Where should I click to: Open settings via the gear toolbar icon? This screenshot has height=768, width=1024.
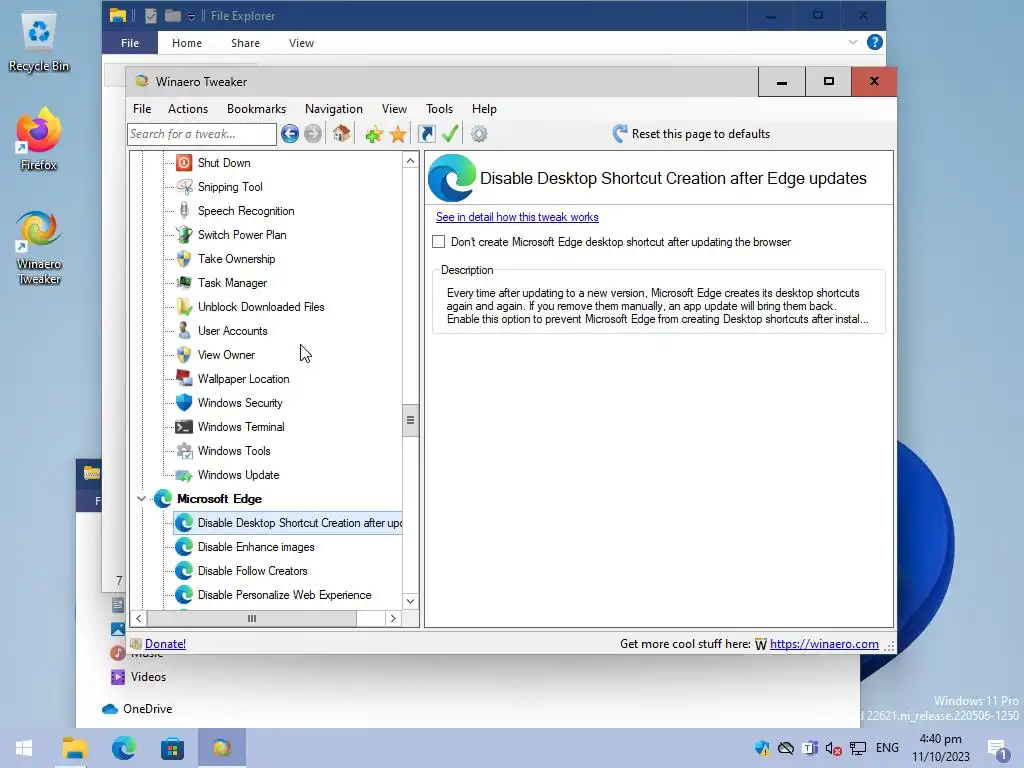point(479,134)
